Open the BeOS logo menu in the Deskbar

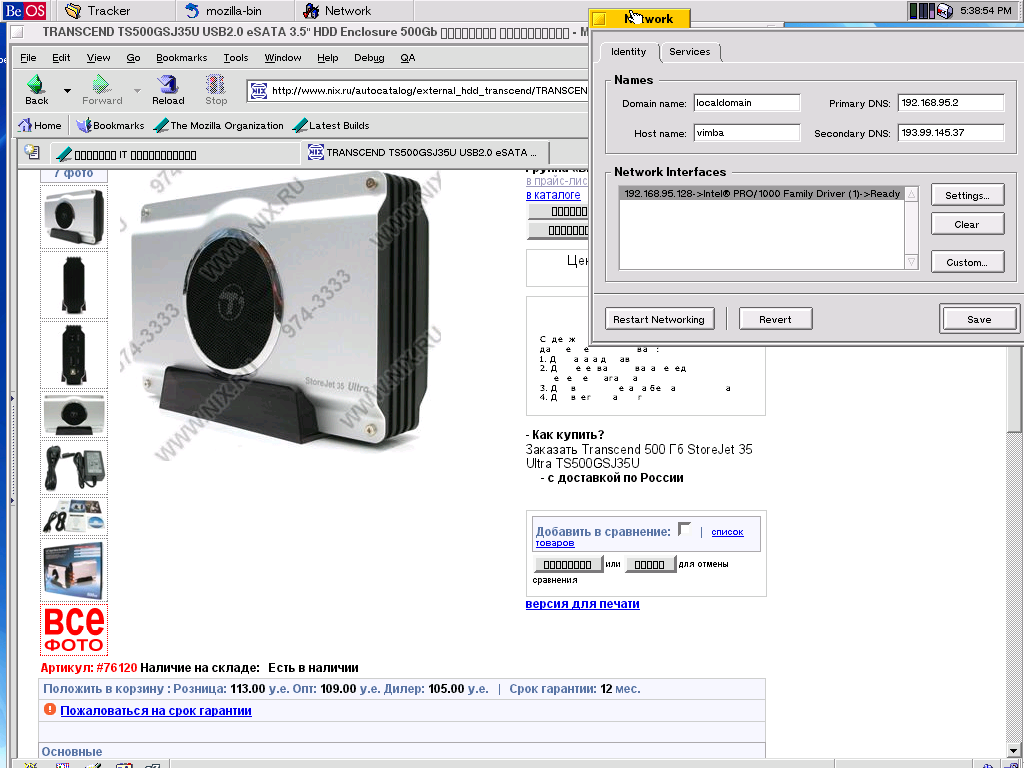(x=24, y=11)
